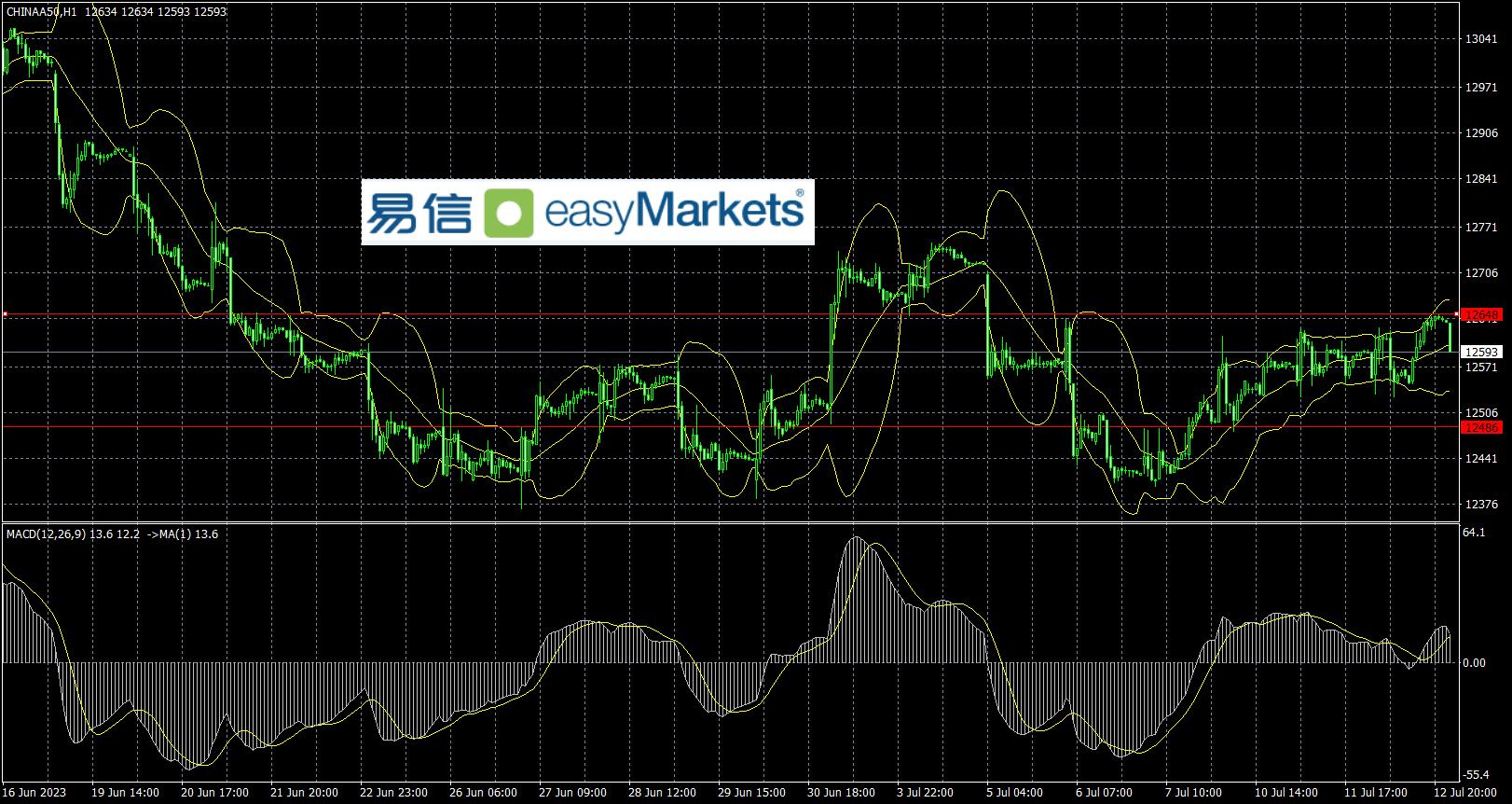
Task: Click the MACD scale value 64.1
Action: (1474, 533)
